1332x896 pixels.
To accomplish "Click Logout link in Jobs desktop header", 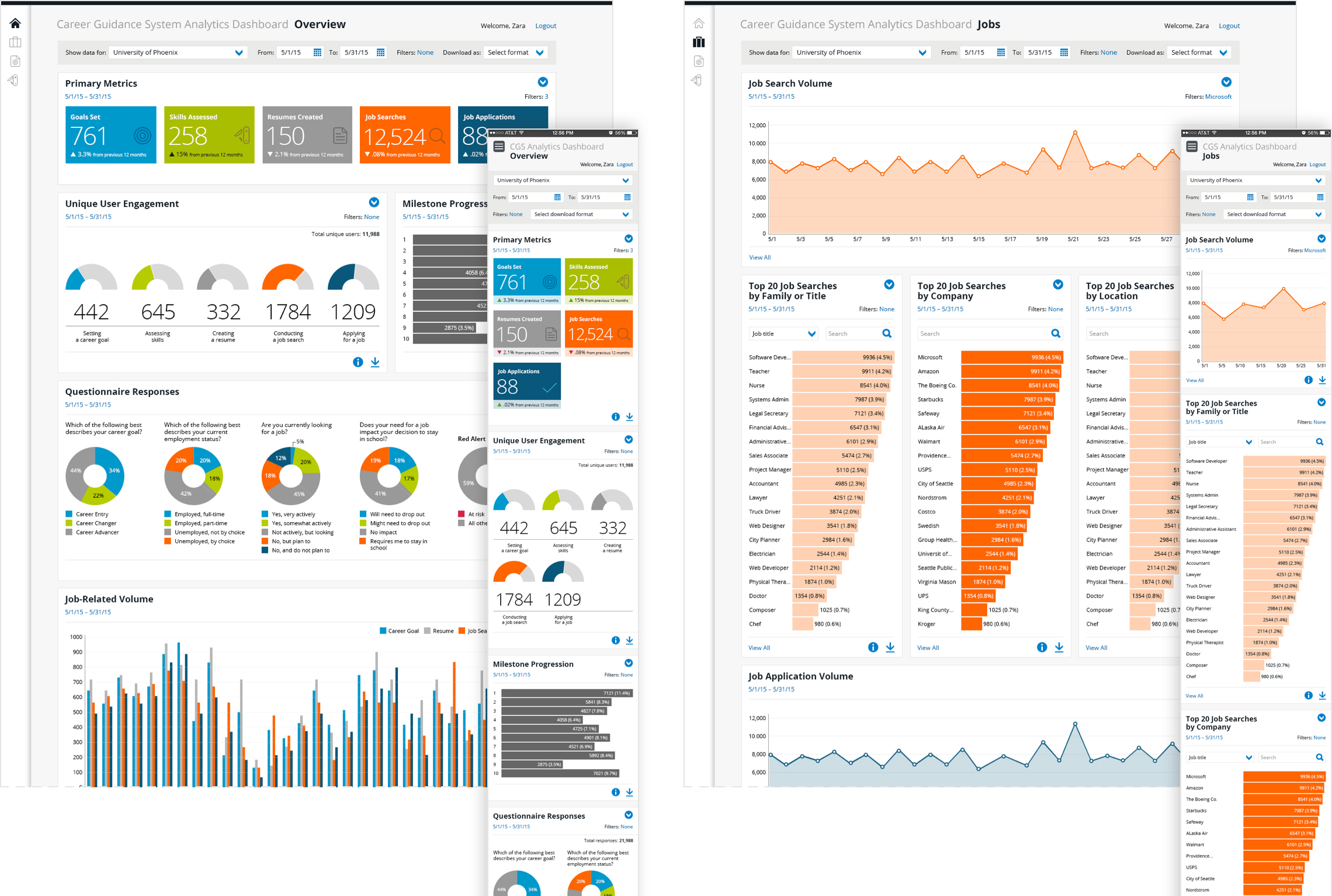I will pyautogui.click(x=1229, y=26).
